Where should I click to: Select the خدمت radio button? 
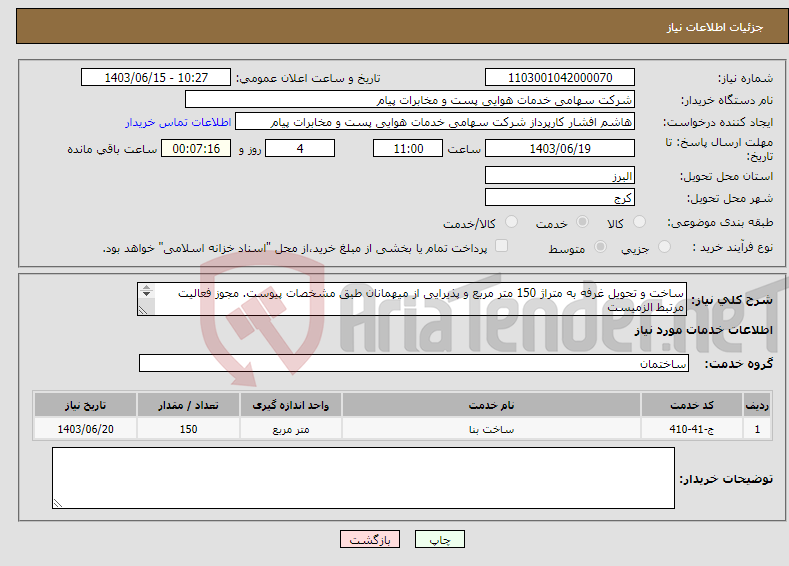(x=582, y=222)
